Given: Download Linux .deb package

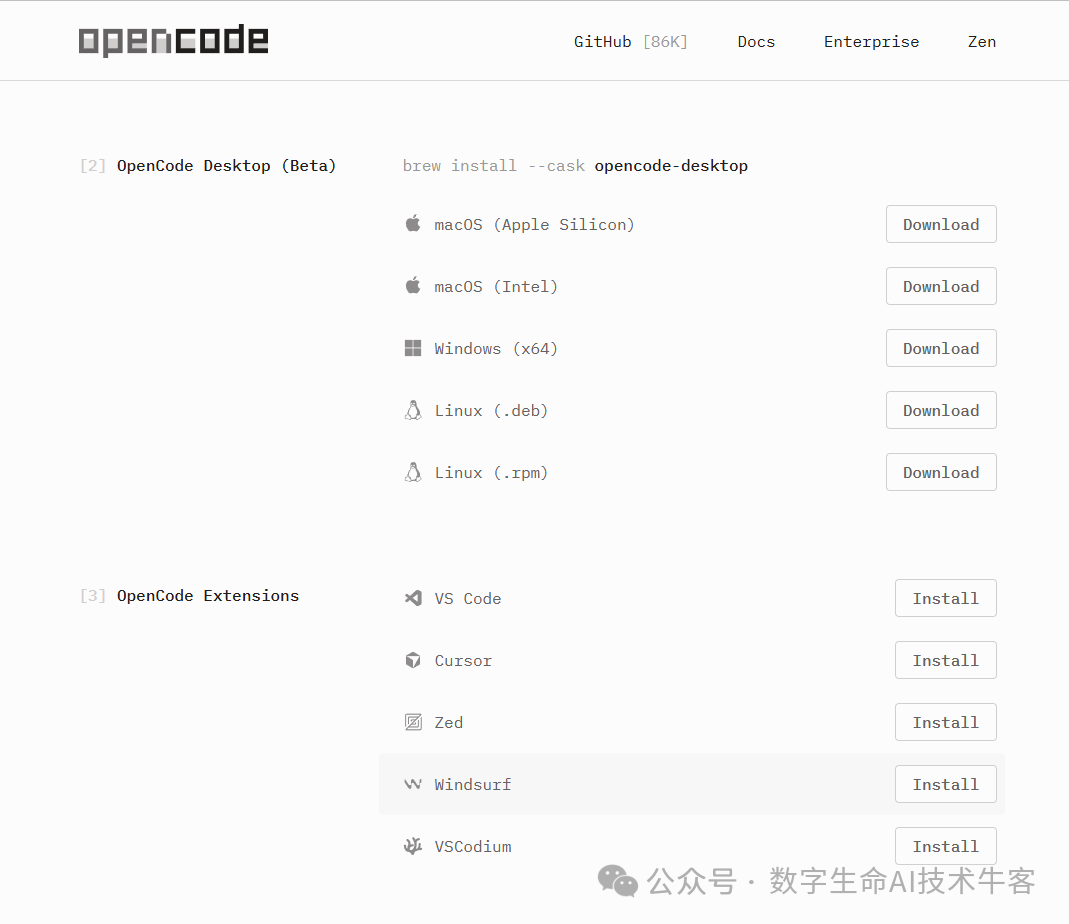Looking at the screenshot, I should pos(941,411).
